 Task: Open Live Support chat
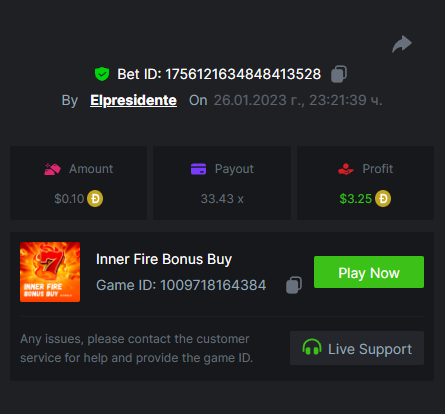pos(357,348)
